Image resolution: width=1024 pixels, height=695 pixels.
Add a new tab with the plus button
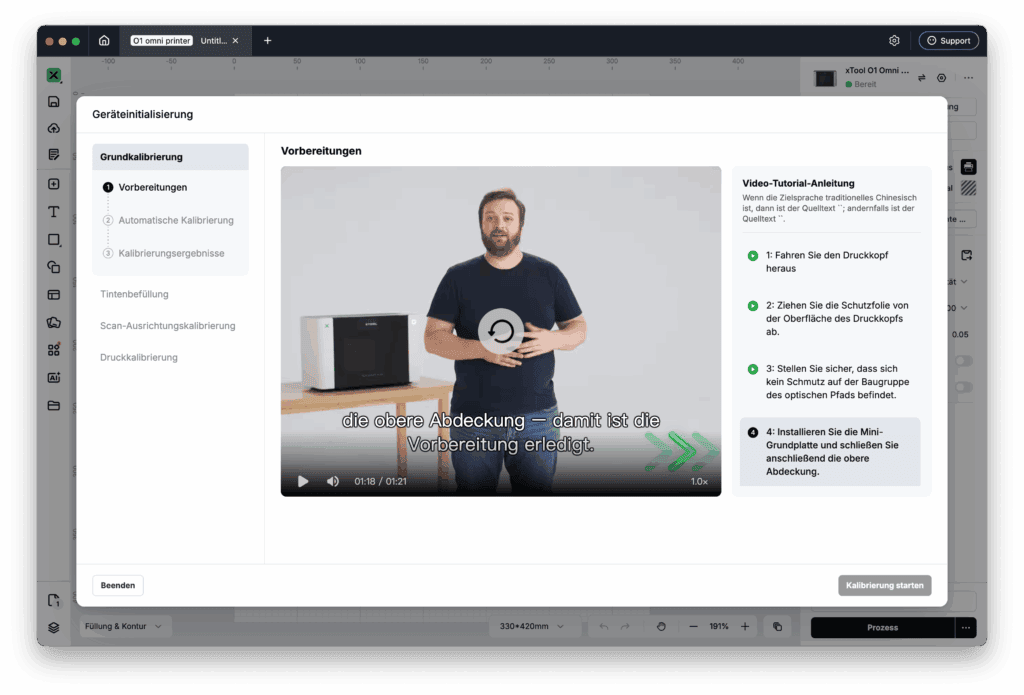267,40
